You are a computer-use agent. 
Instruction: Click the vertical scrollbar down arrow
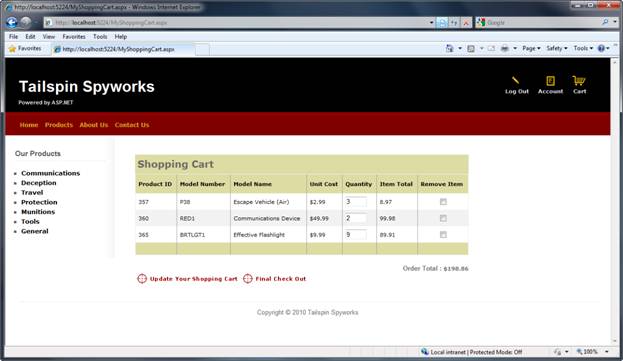tap(615, 342)
